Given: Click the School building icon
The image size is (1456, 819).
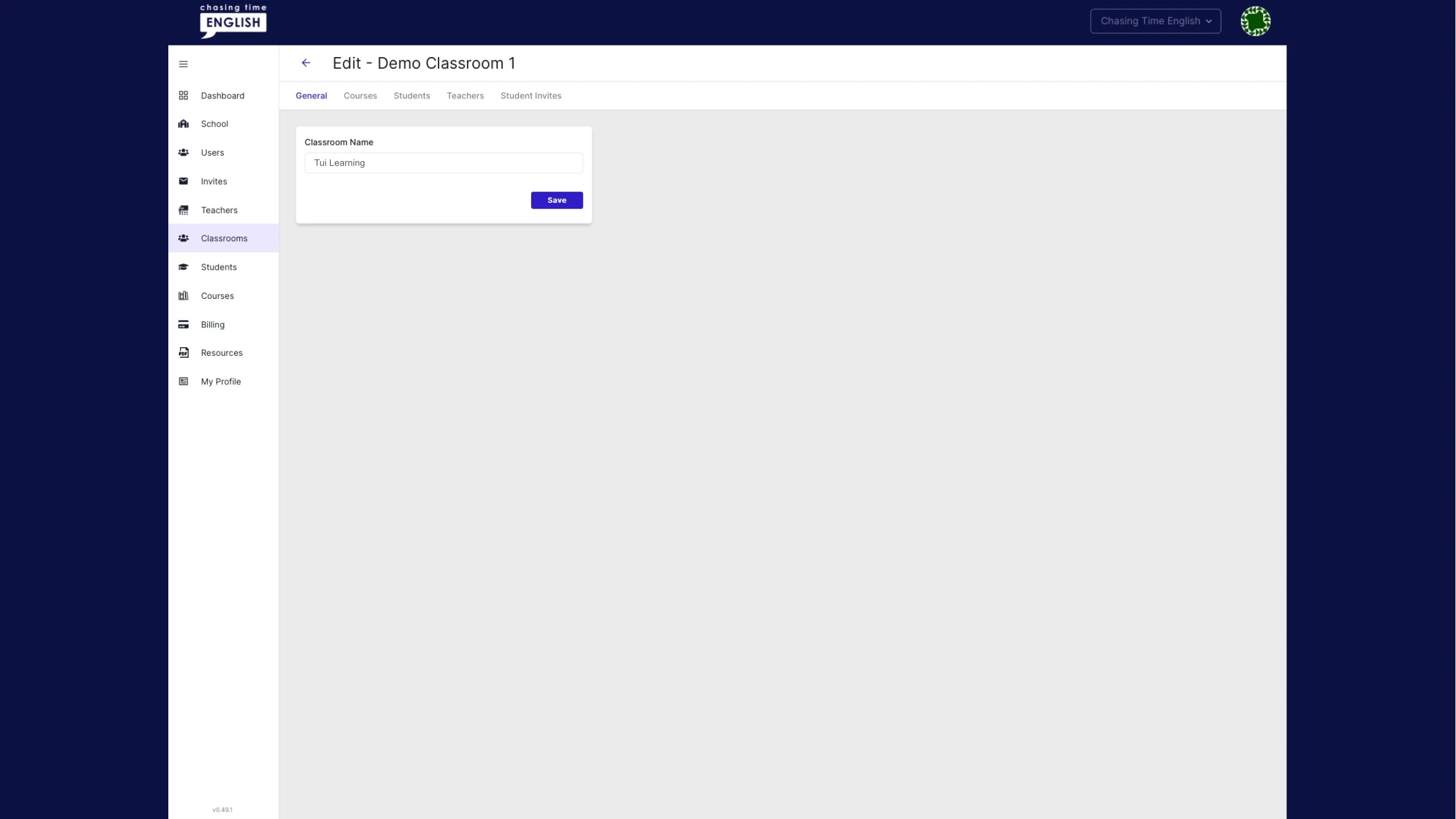Looking at the screenshot, I should coord(183,124).
